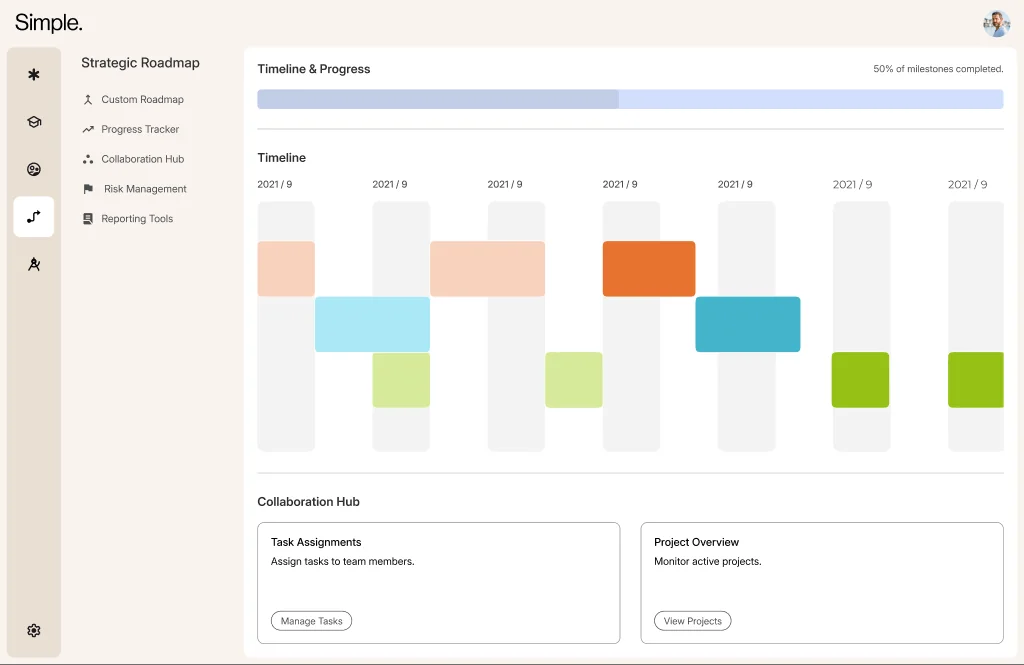This screenshot has width=1024, height=665.
Task: Click the Timeline & Progress heading
Action: [313, 69]
